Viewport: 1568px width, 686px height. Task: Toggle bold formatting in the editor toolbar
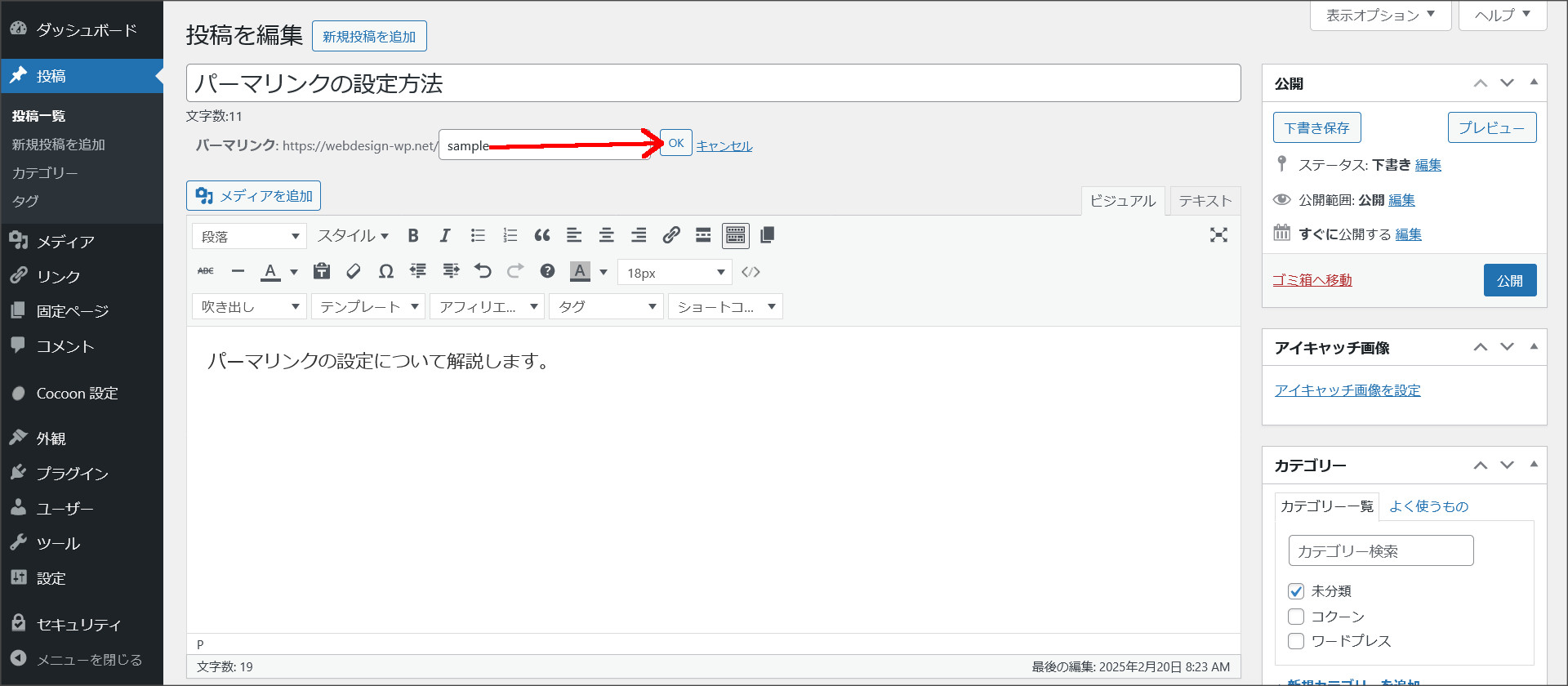point(413,236)
